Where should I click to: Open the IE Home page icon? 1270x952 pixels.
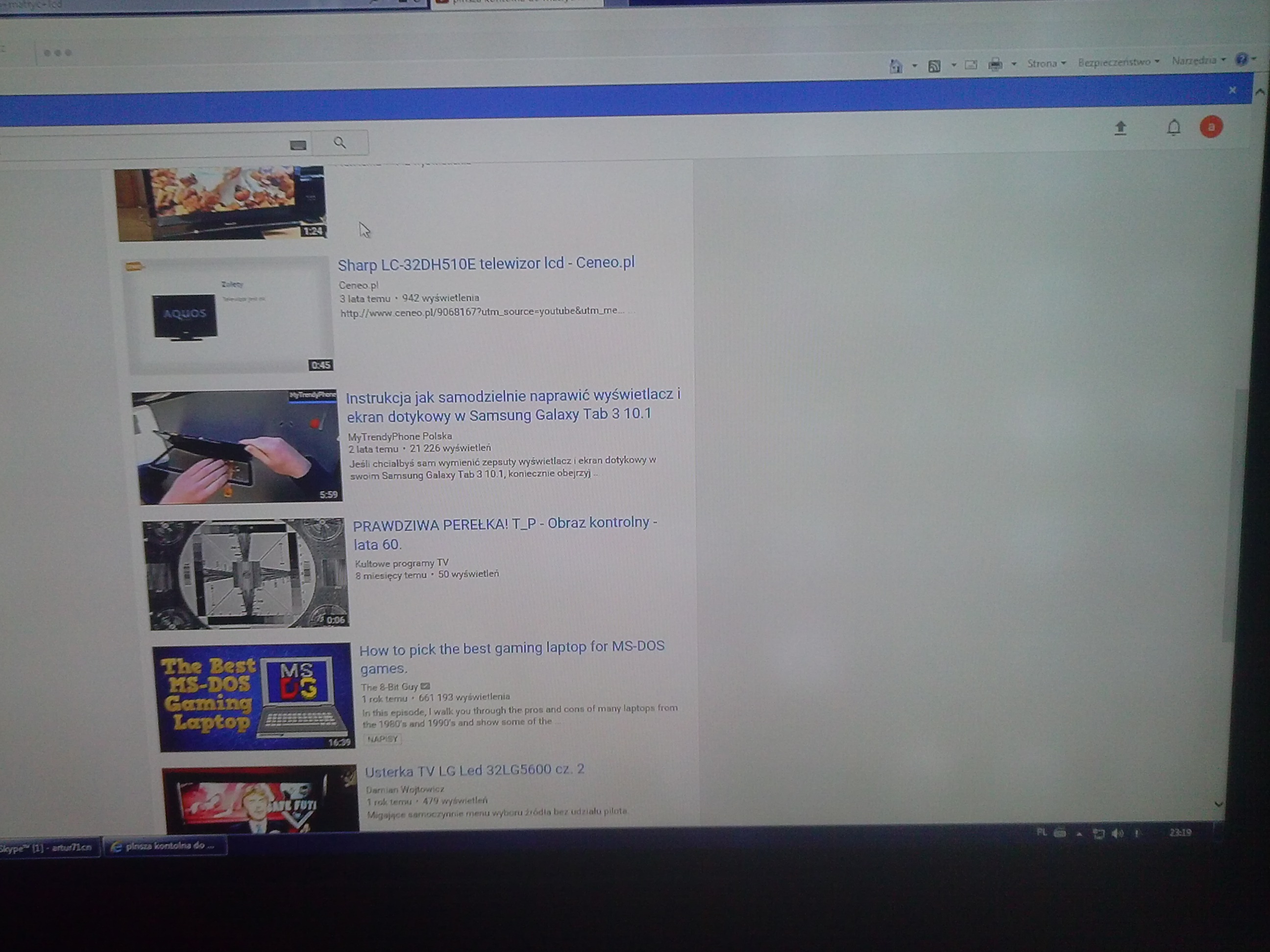pyautogui.click(x=896, y=67)
